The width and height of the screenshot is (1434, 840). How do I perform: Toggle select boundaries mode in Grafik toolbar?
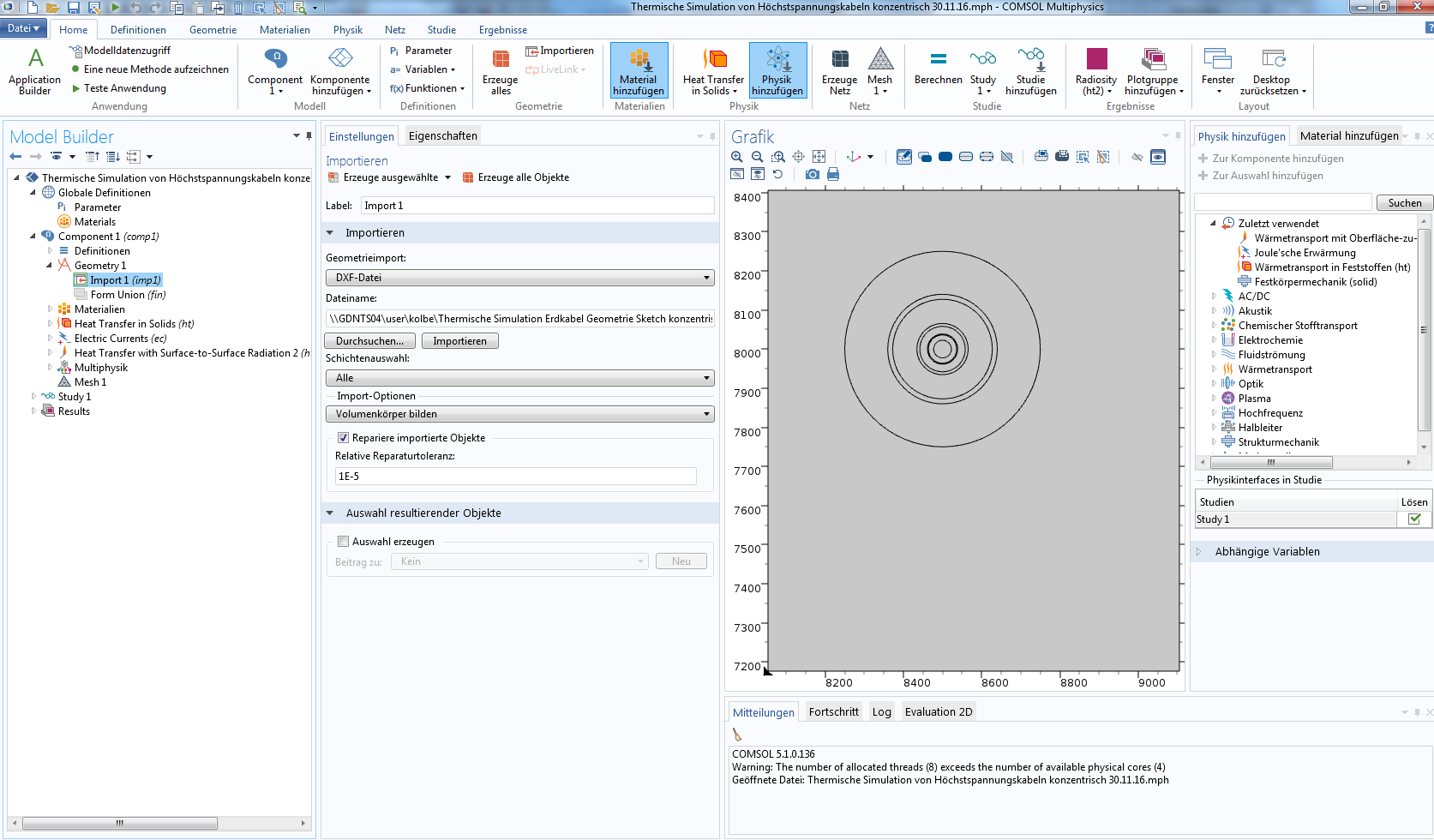[x=966, y=157]
